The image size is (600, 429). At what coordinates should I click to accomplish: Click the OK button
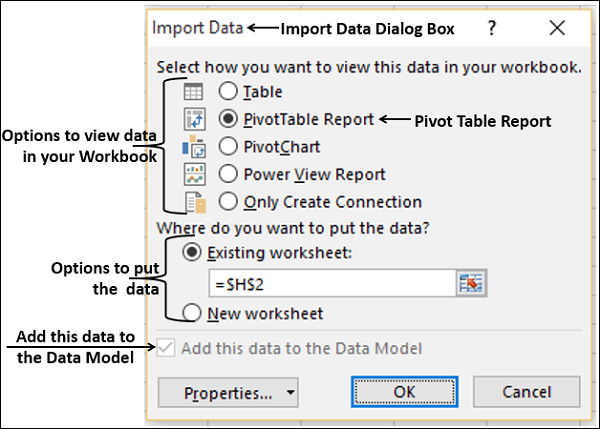[404, 393]
